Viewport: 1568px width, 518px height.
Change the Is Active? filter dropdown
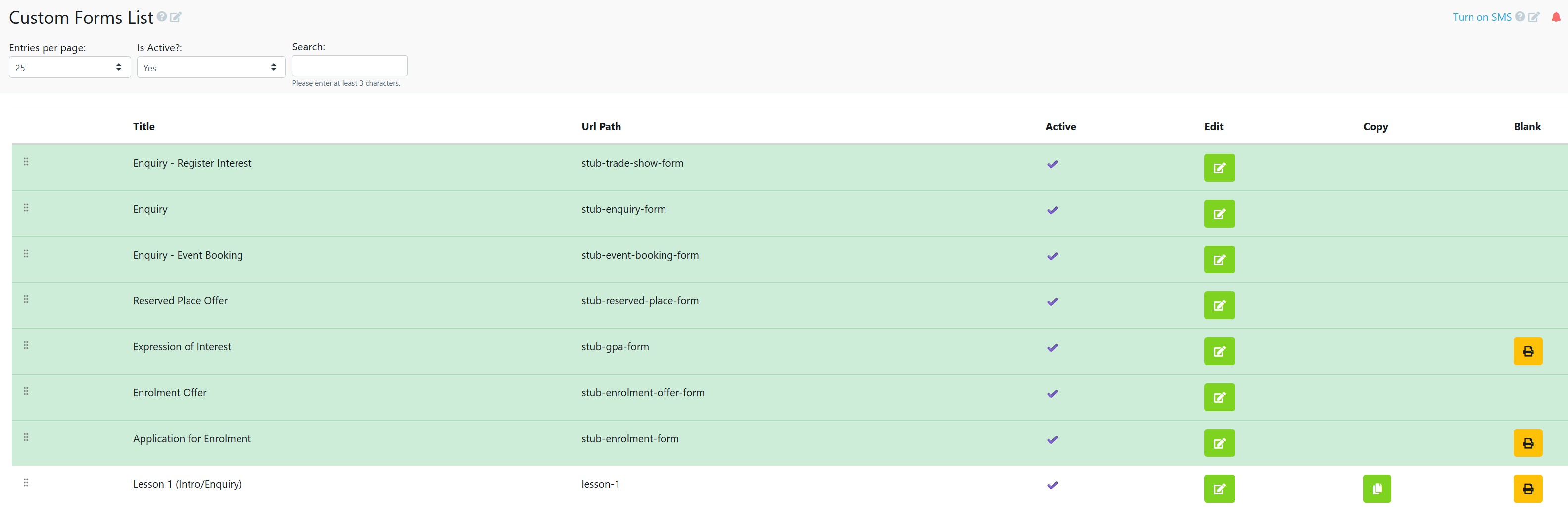click(211, 67)
